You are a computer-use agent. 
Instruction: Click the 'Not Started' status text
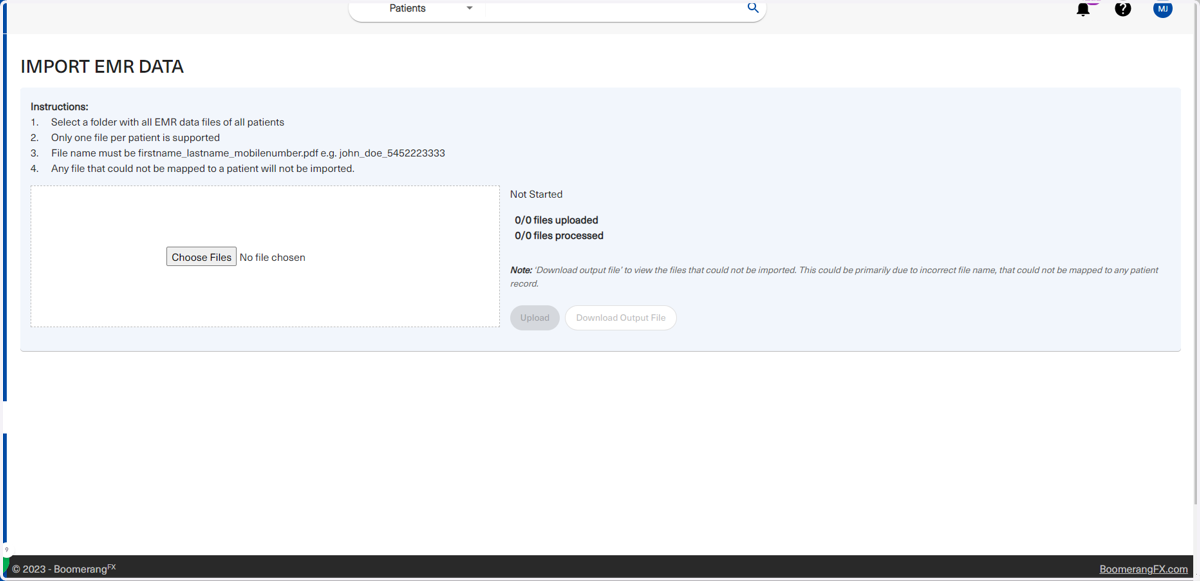[x=536, y=194]
